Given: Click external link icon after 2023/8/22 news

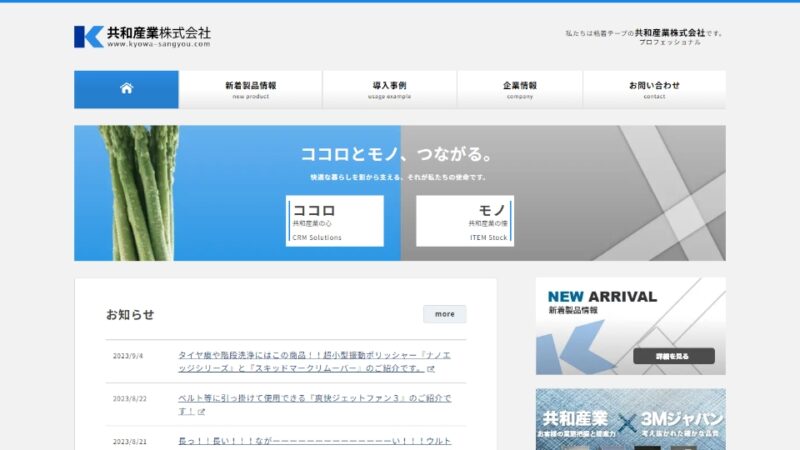Looking at the screenshot, I should click(201, 412).
